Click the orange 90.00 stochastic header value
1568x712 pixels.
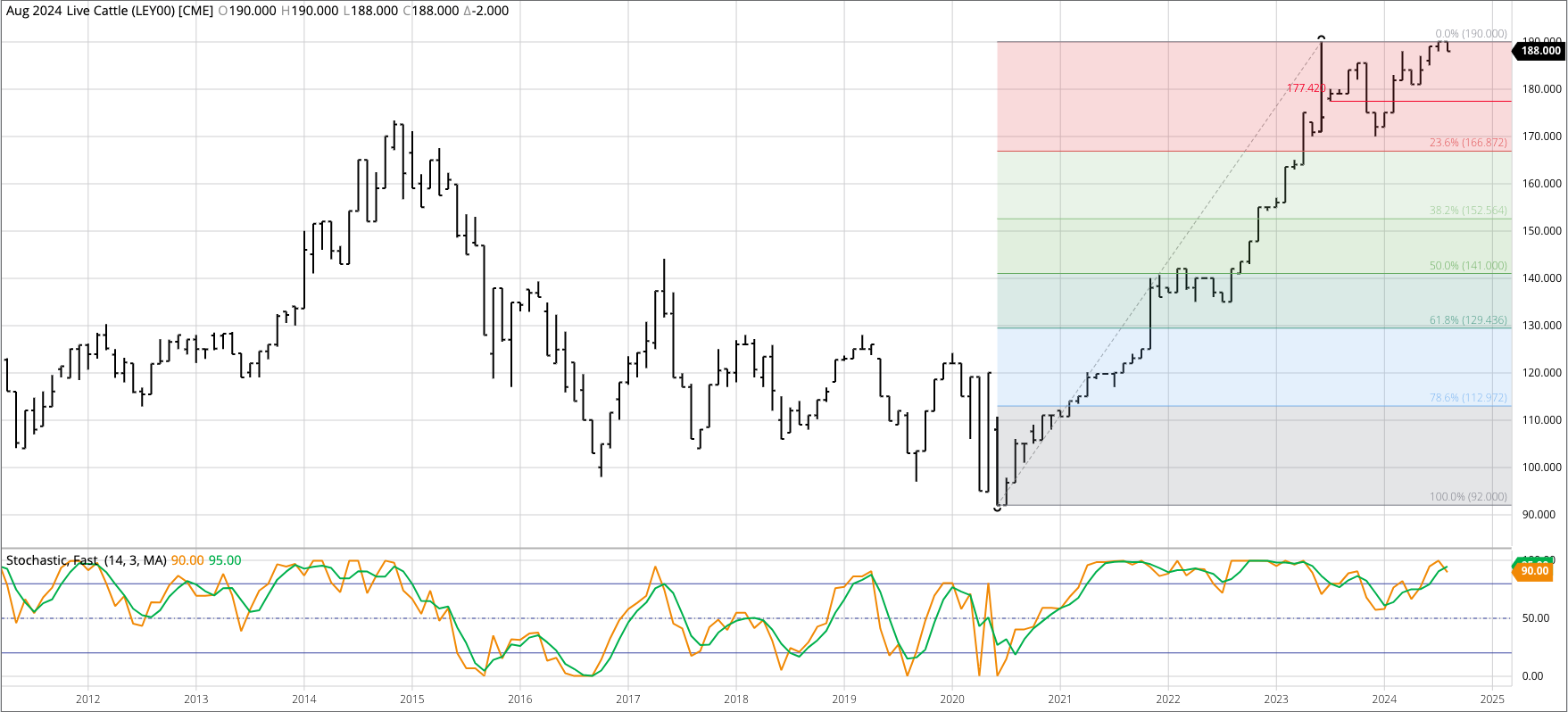187,560
